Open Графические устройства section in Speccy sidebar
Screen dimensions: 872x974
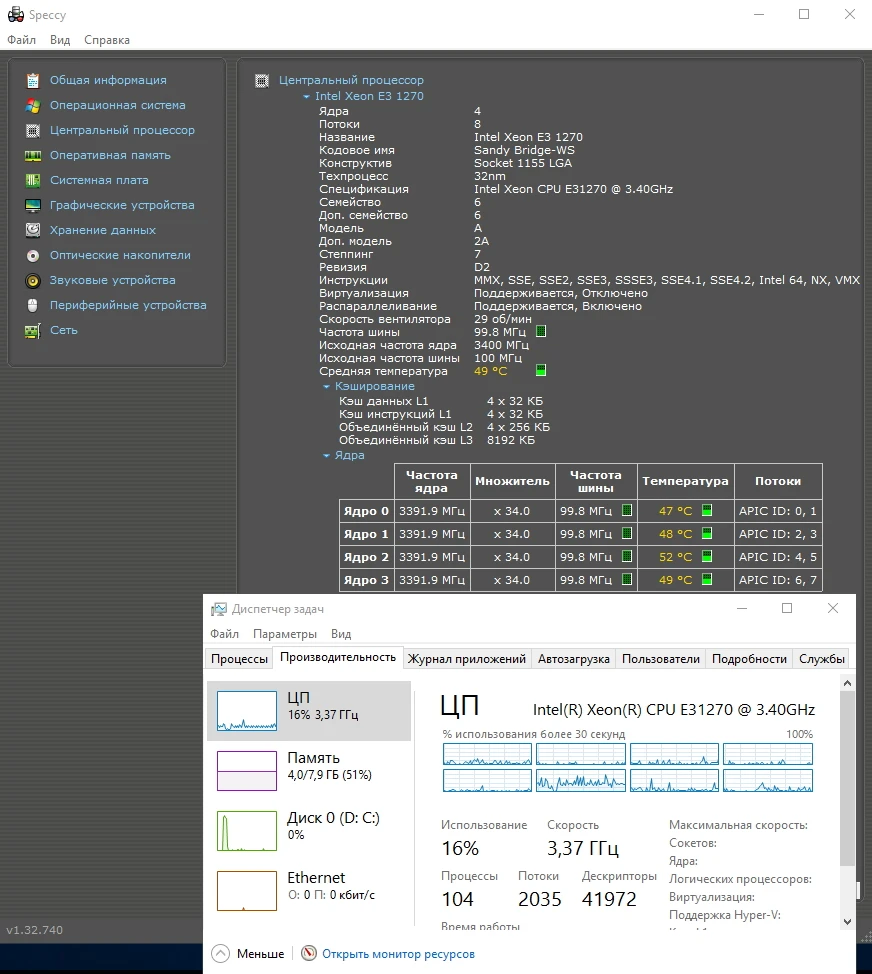(x=122, y=205)
